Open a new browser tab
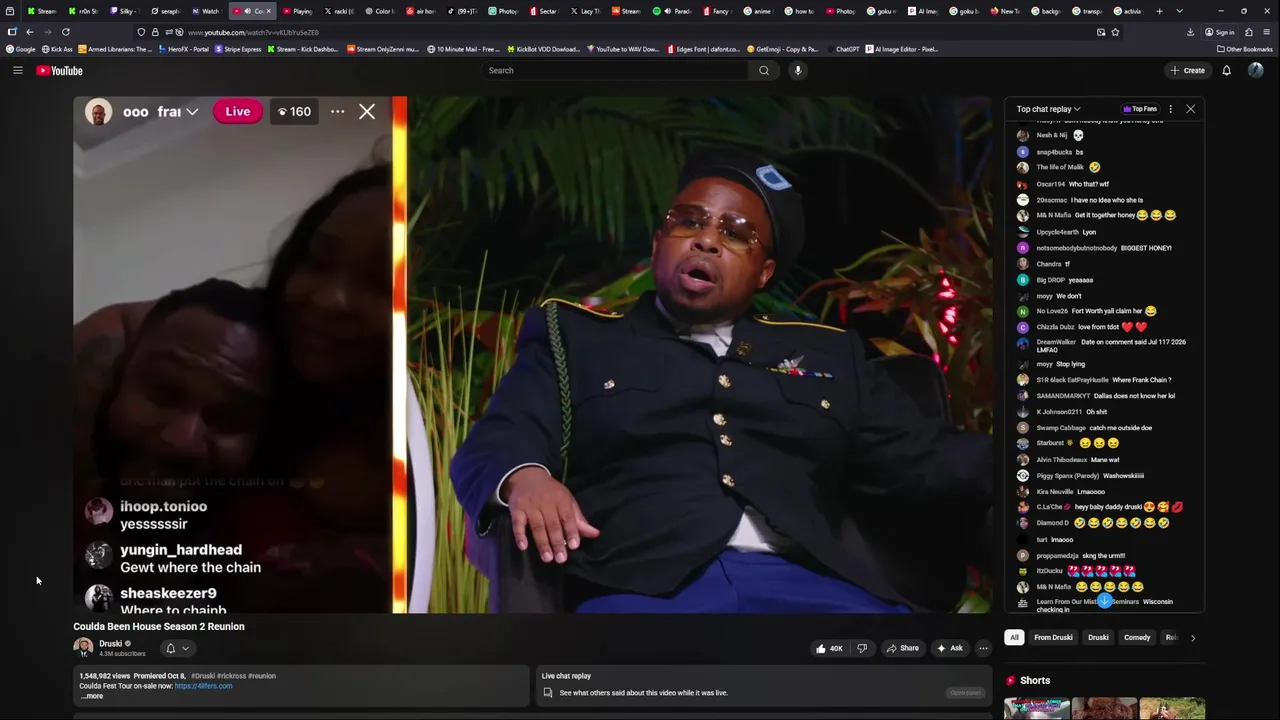1280x720 pixels. point(1159,11)
